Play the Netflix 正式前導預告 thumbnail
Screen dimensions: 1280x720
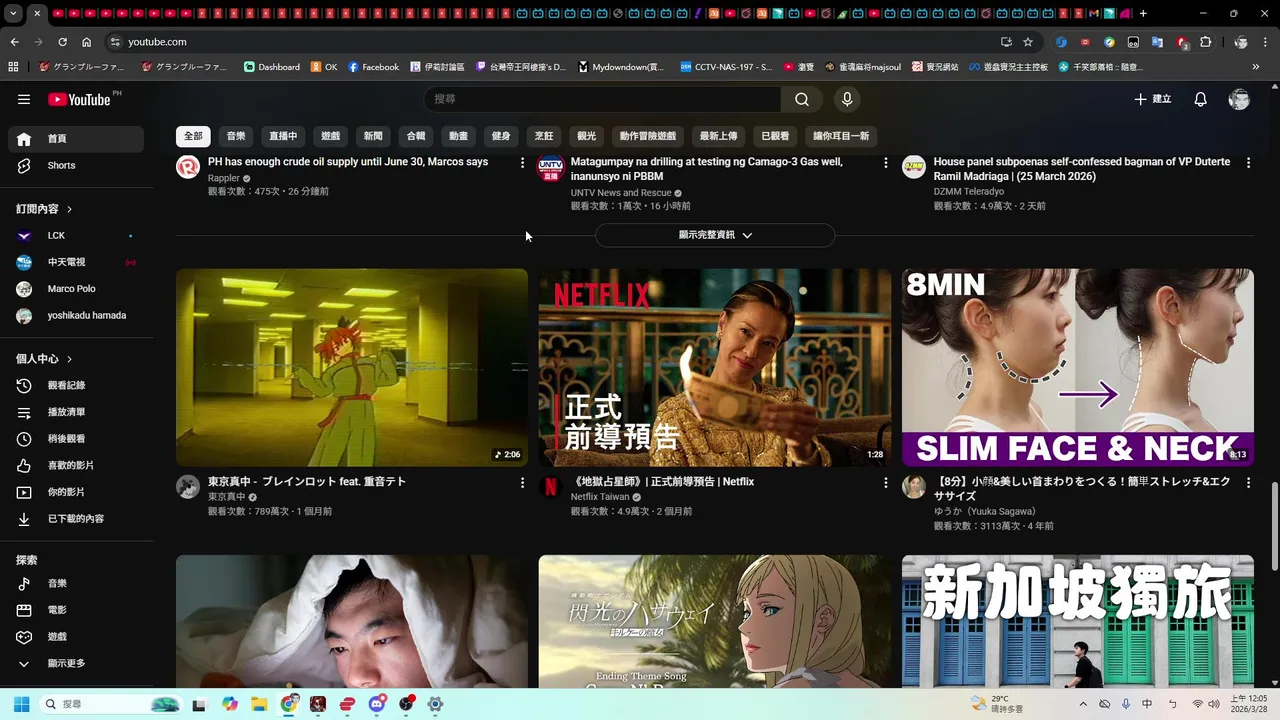click(715, 367)
